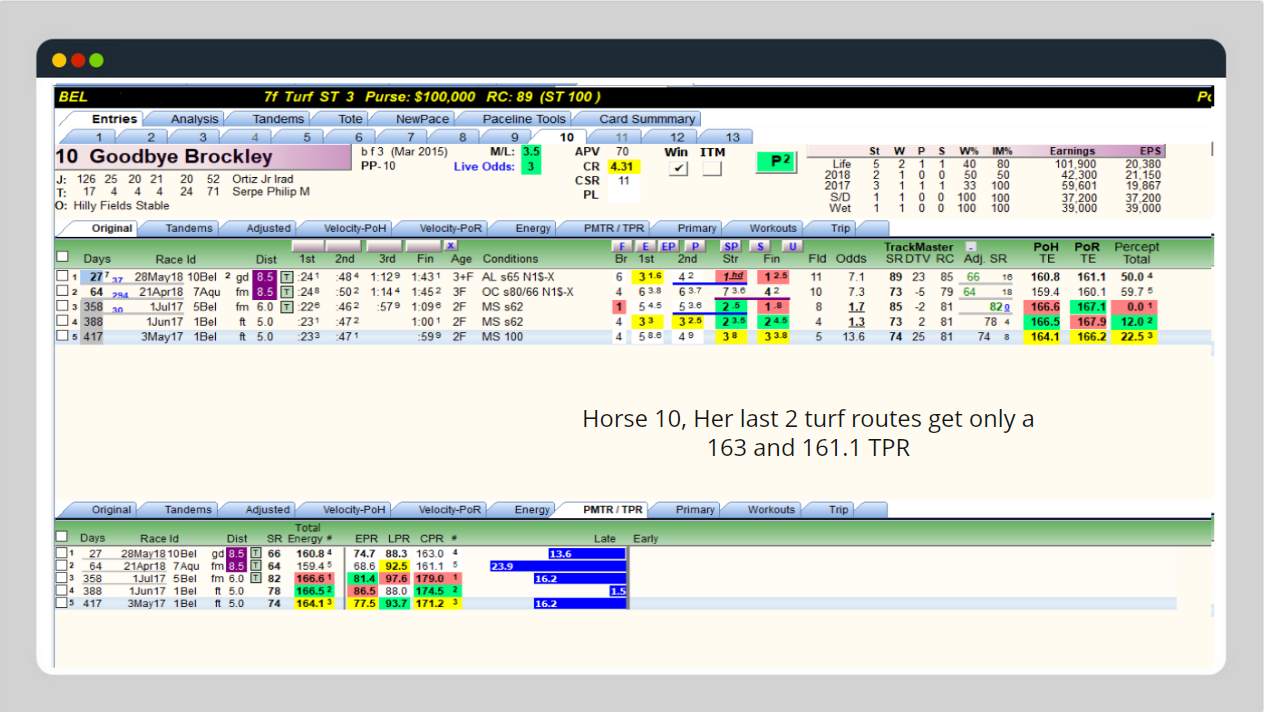Click the 3rd call column toggle button

384,246
